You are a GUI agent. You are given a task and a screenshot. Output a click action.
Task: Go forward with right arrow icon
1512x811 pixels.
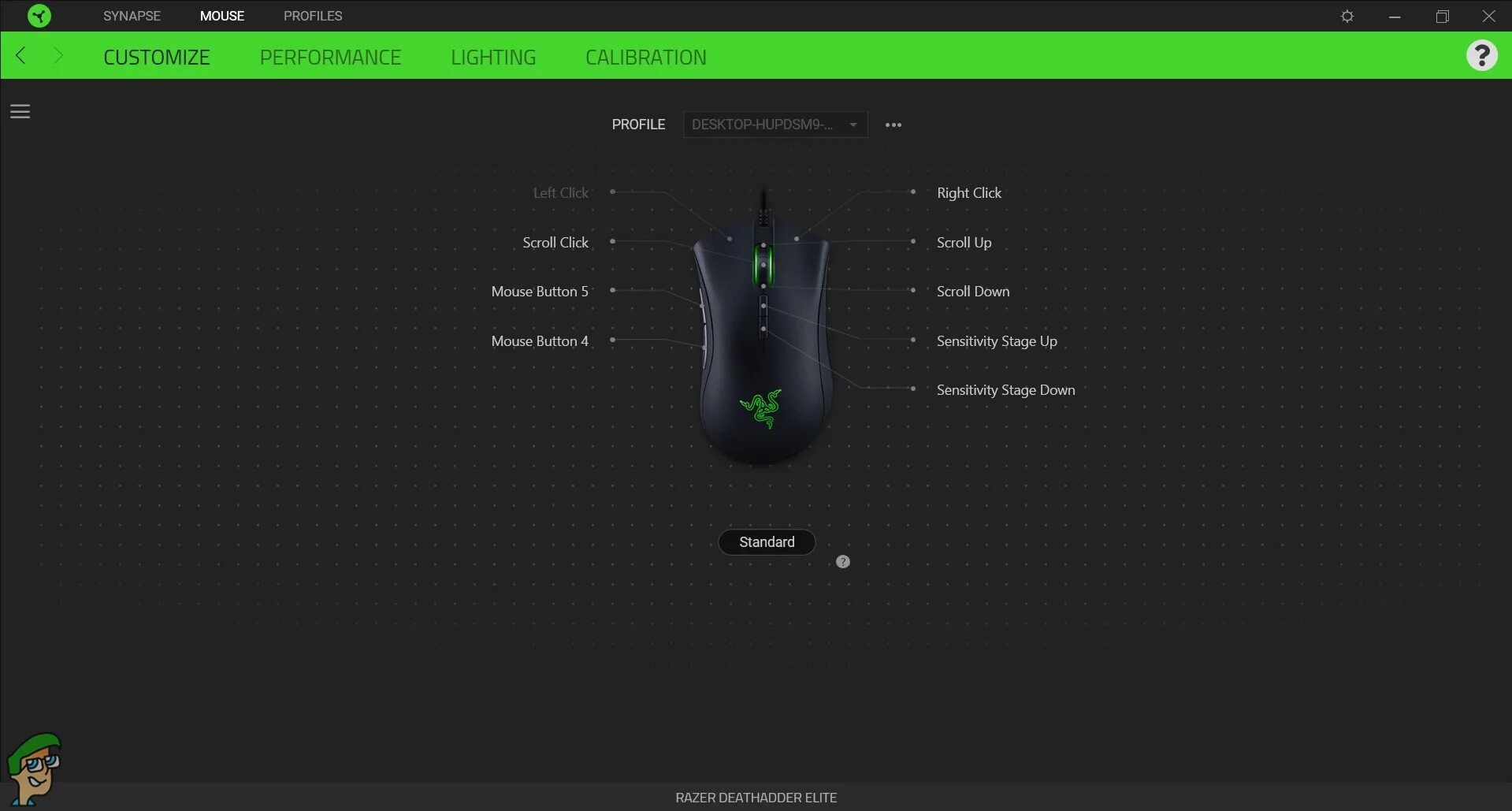58,55
